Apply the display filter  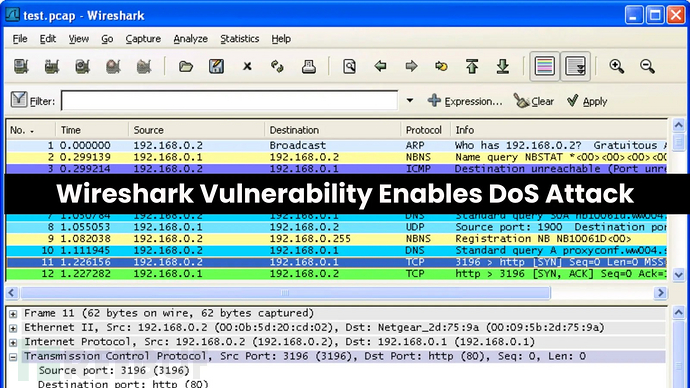pos(587,101)
